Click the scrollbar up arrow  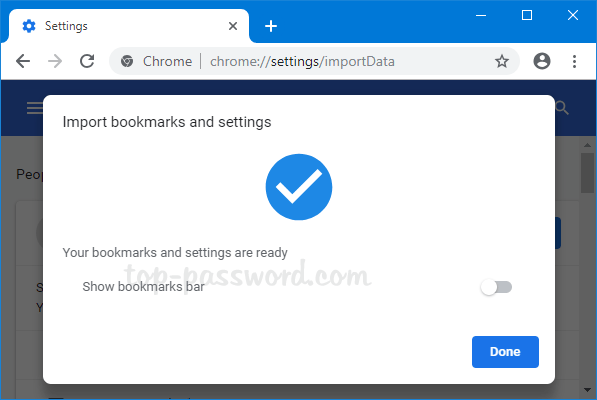tap(587, 145)
